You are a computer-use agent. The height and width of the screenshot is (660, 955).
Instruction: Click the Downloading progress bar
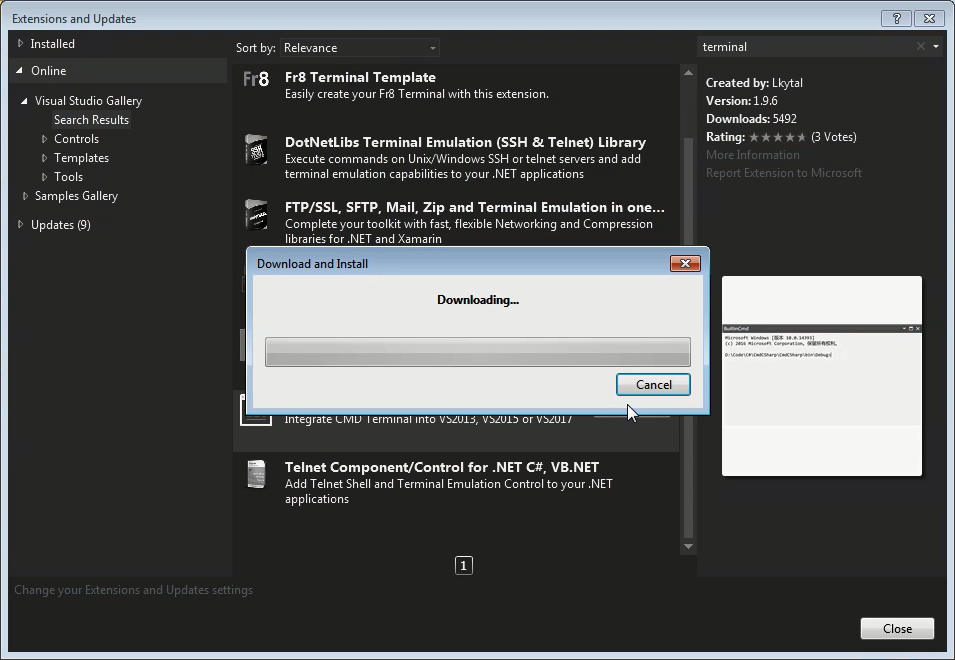pos(478,352)
